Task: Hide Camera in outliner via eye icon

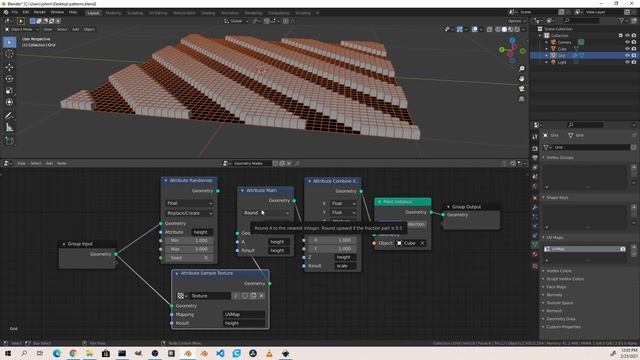Action: click(627, 42)
